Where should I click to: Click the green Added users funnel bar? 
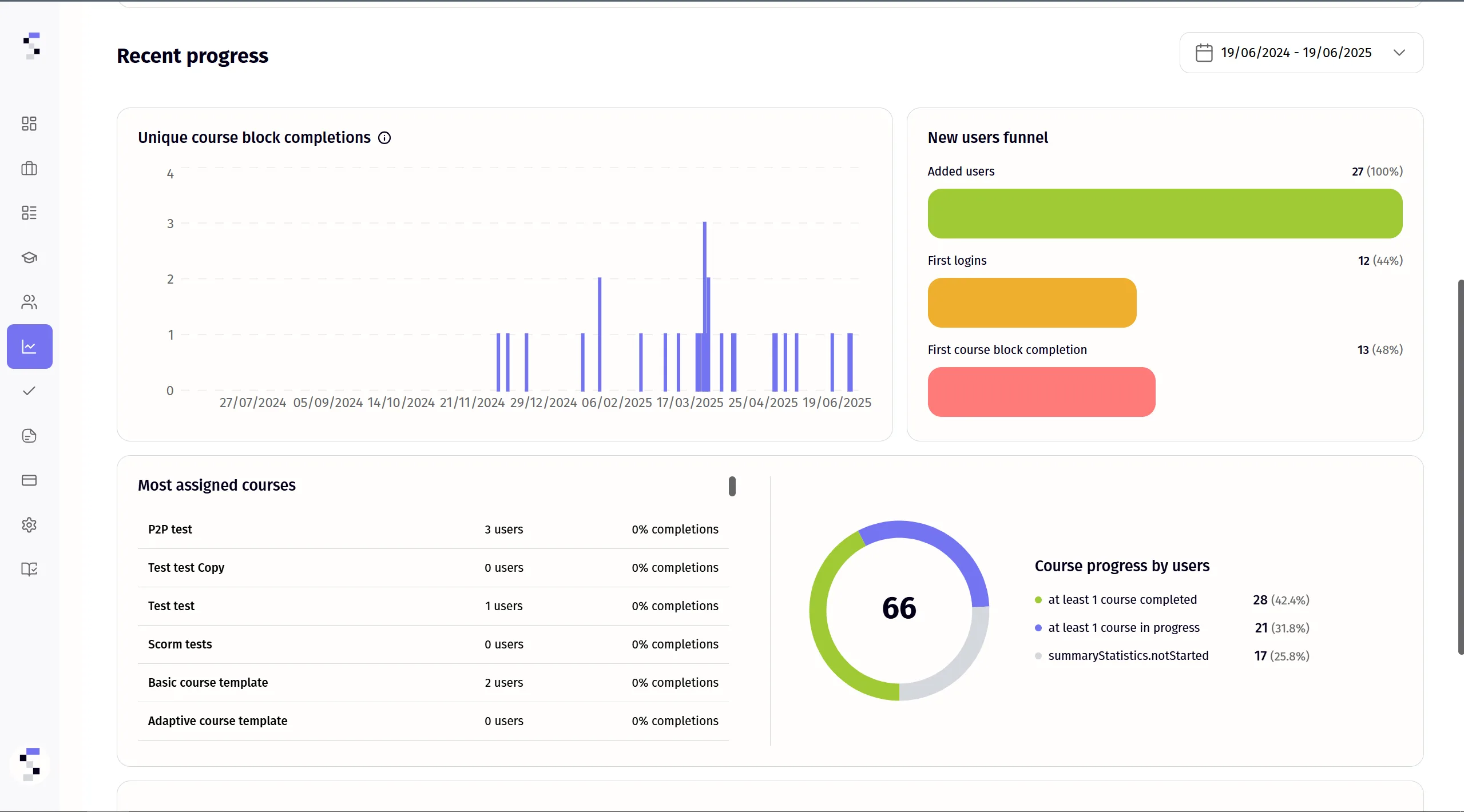1165,213
